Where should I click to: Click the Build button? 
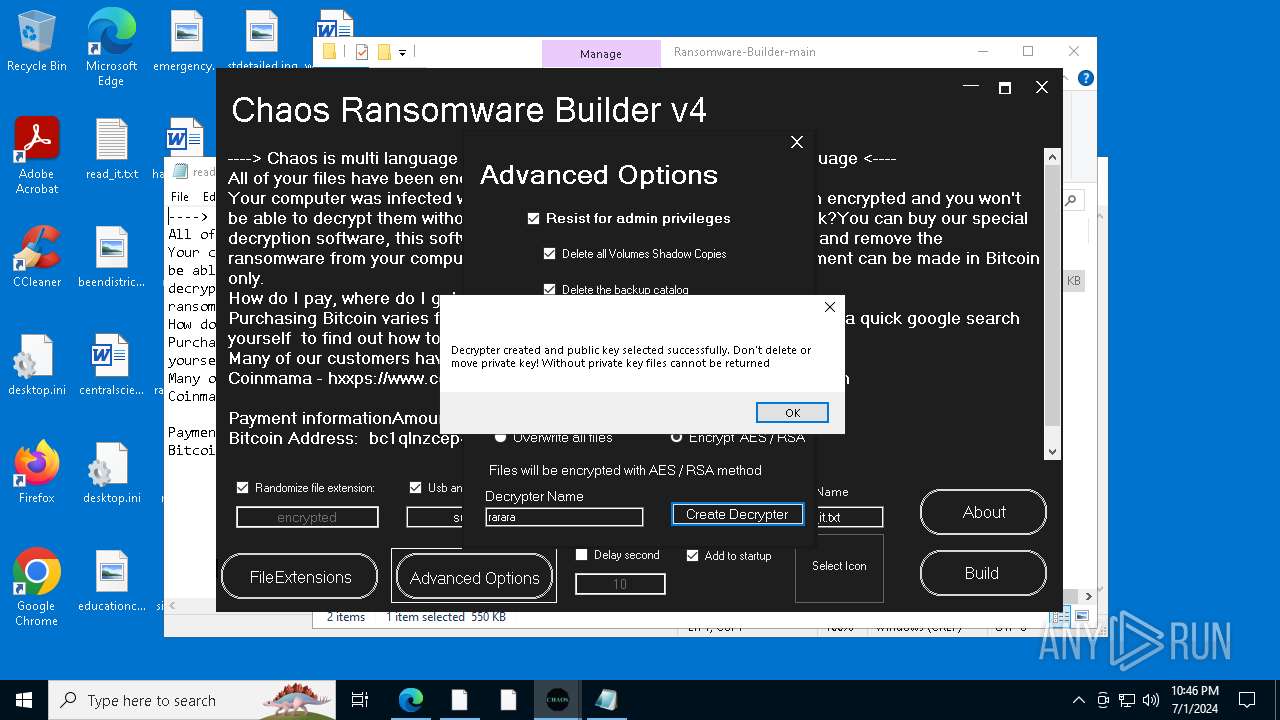(983, 573)
